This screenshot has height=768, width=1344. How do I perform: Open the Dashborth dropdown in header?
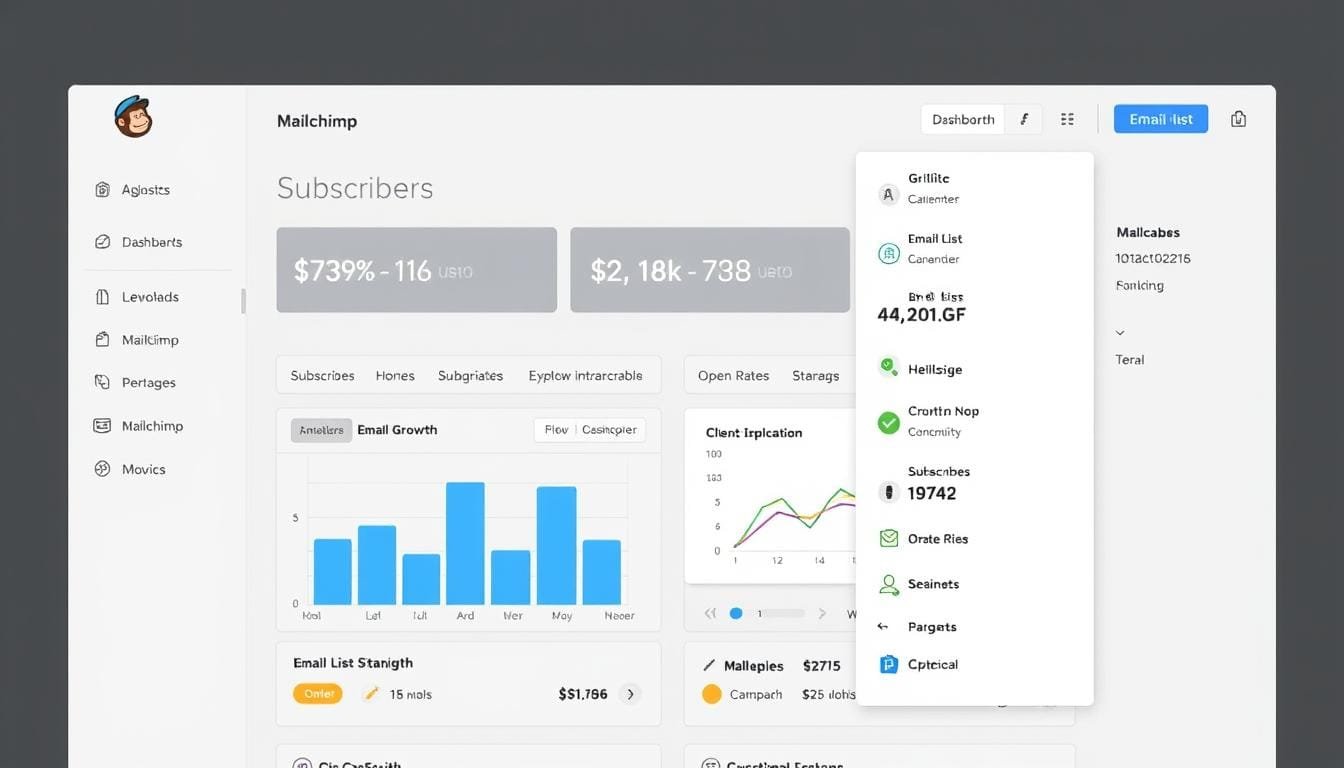(x=963, y=119)
